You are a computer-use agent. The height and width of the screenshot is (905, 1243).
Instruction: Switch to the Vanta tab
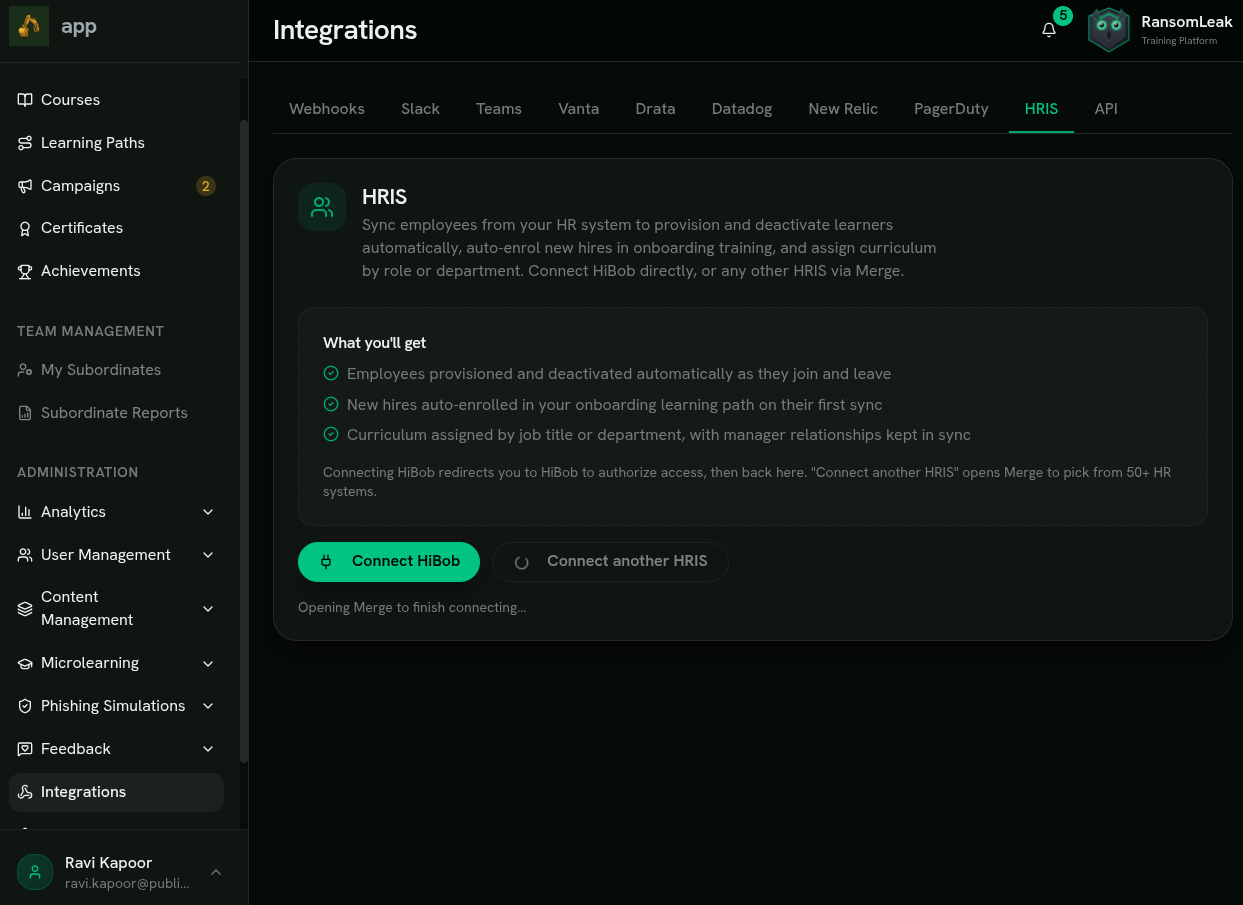click(579, 109)
